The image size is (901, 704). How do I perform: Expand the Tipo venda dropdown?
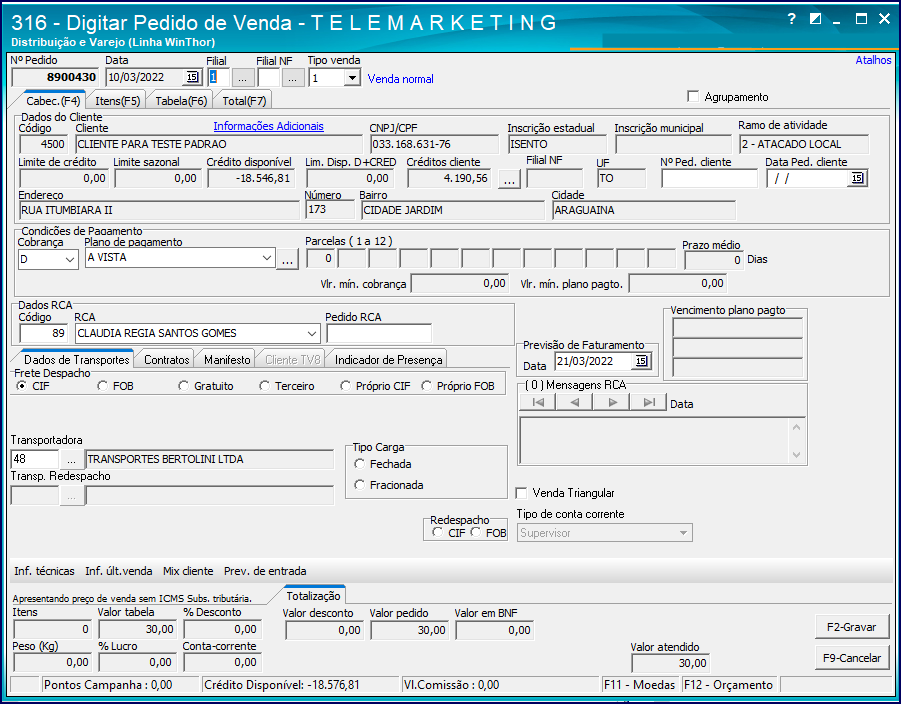tap(352, 78)
